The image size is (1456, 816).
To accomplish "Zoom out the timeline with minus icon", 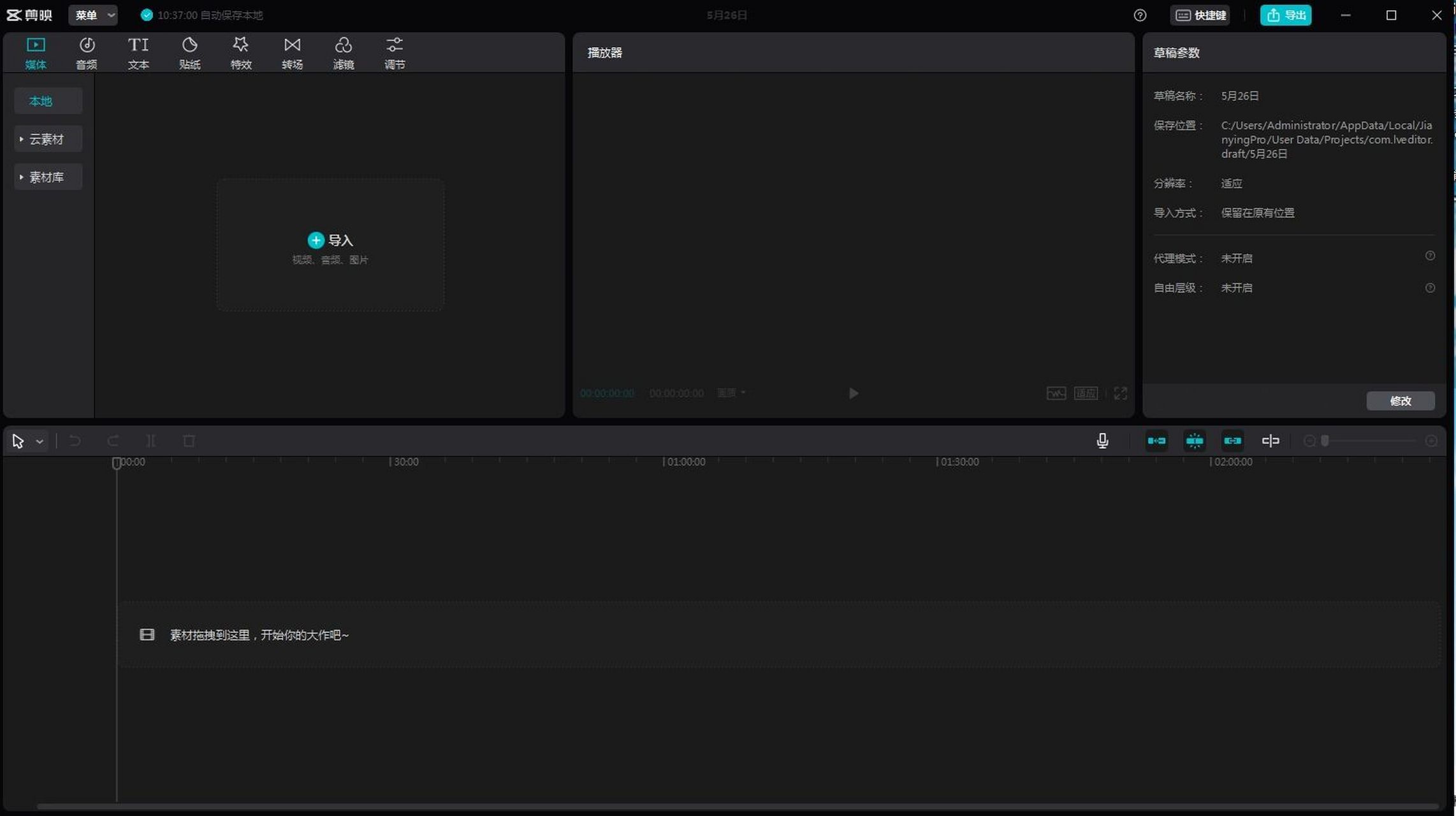I will pyautogui.click(x=1309, y=441).
